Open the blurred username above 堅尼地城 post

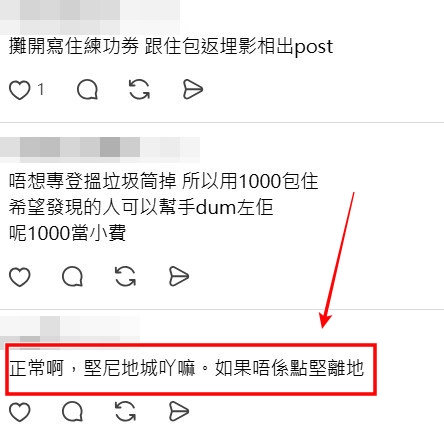click(x=70, y=330)
